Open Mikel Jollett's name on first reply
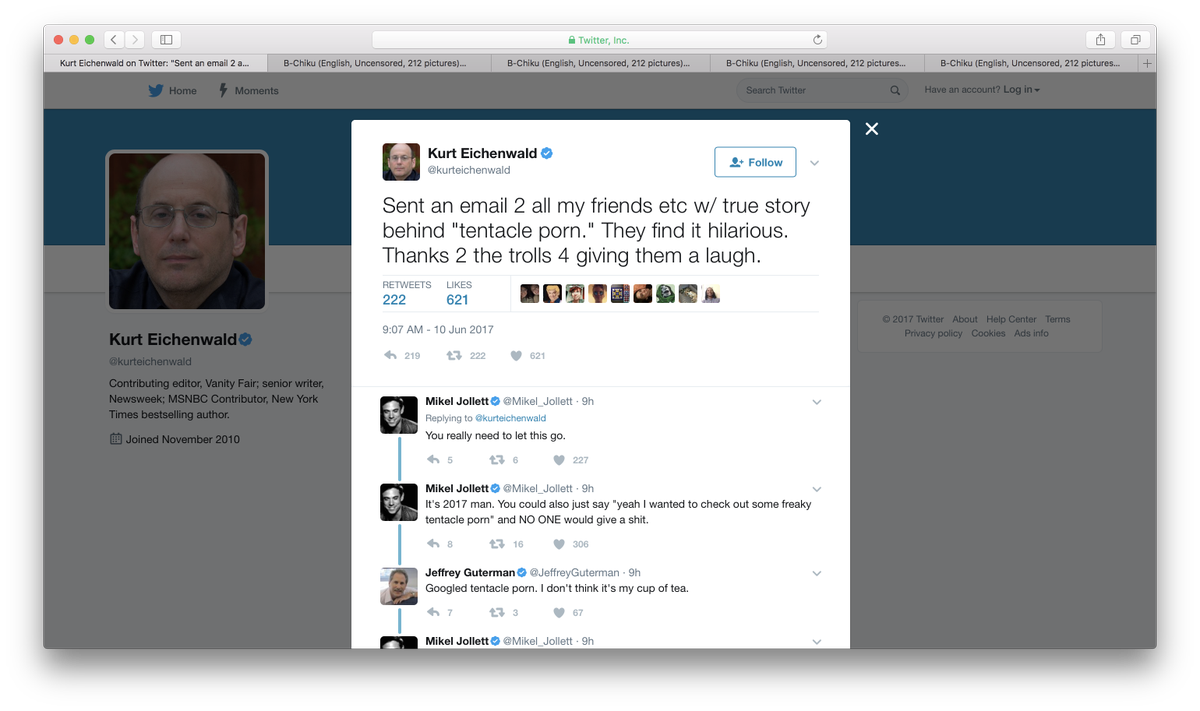This screenshot has width=1200, height=711. click(x=457, y=401)
